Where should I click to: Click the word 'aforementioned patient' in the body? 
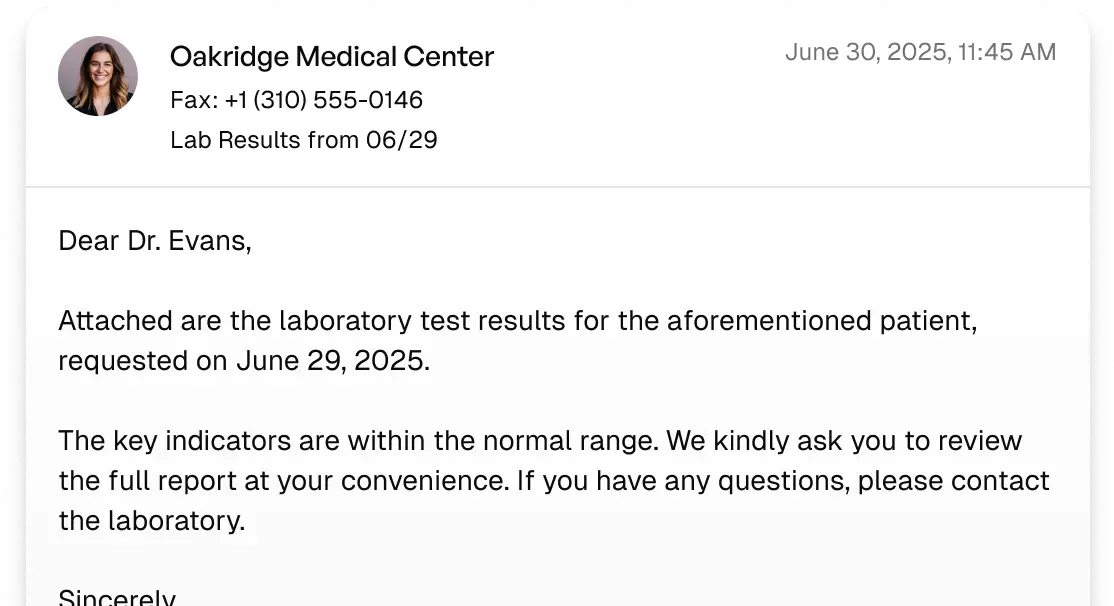(x=822, y=320)
